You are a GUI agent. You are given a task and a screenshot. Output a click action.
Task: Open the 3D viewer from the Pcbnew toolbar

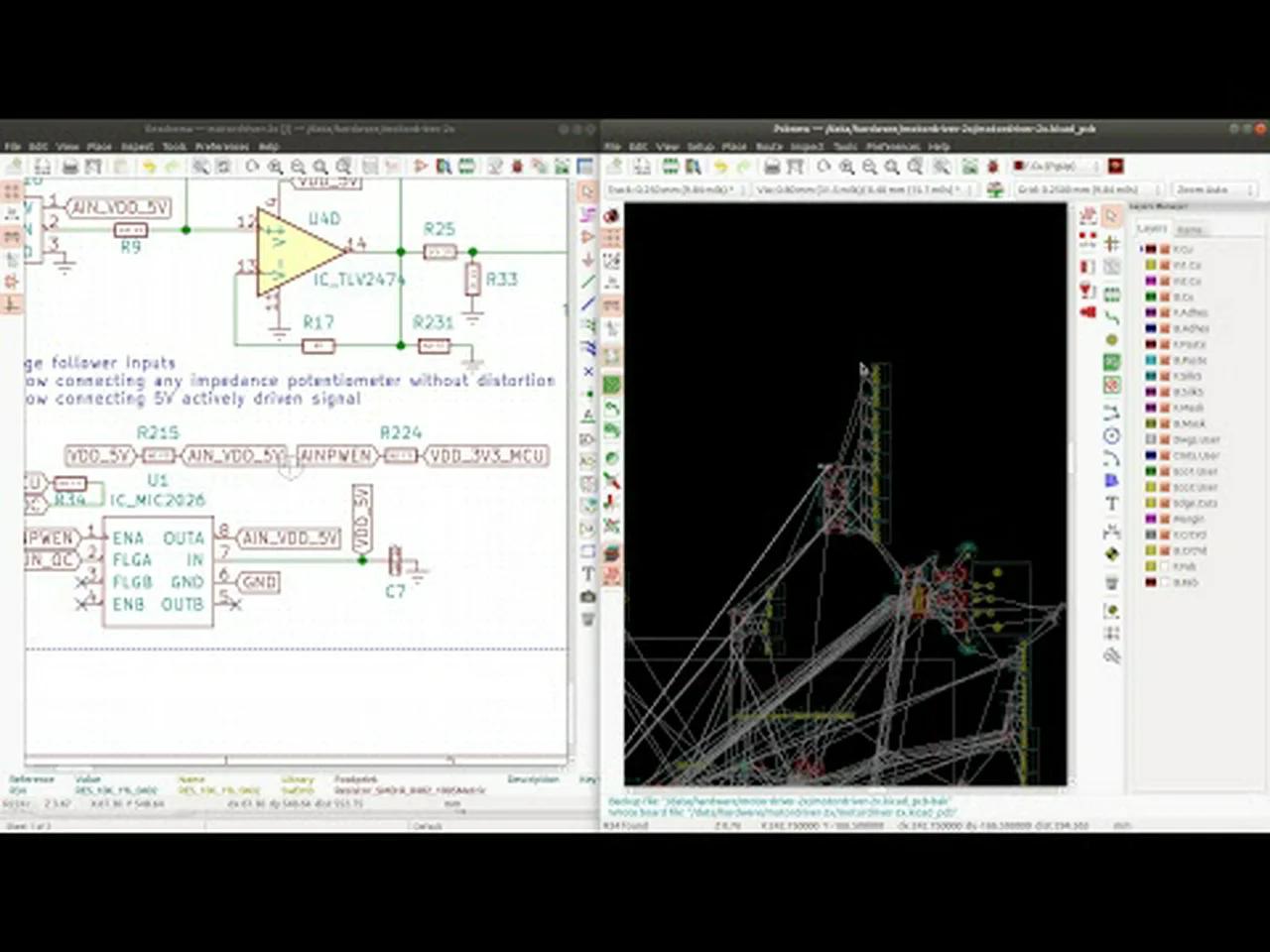tap(1114, 166)
